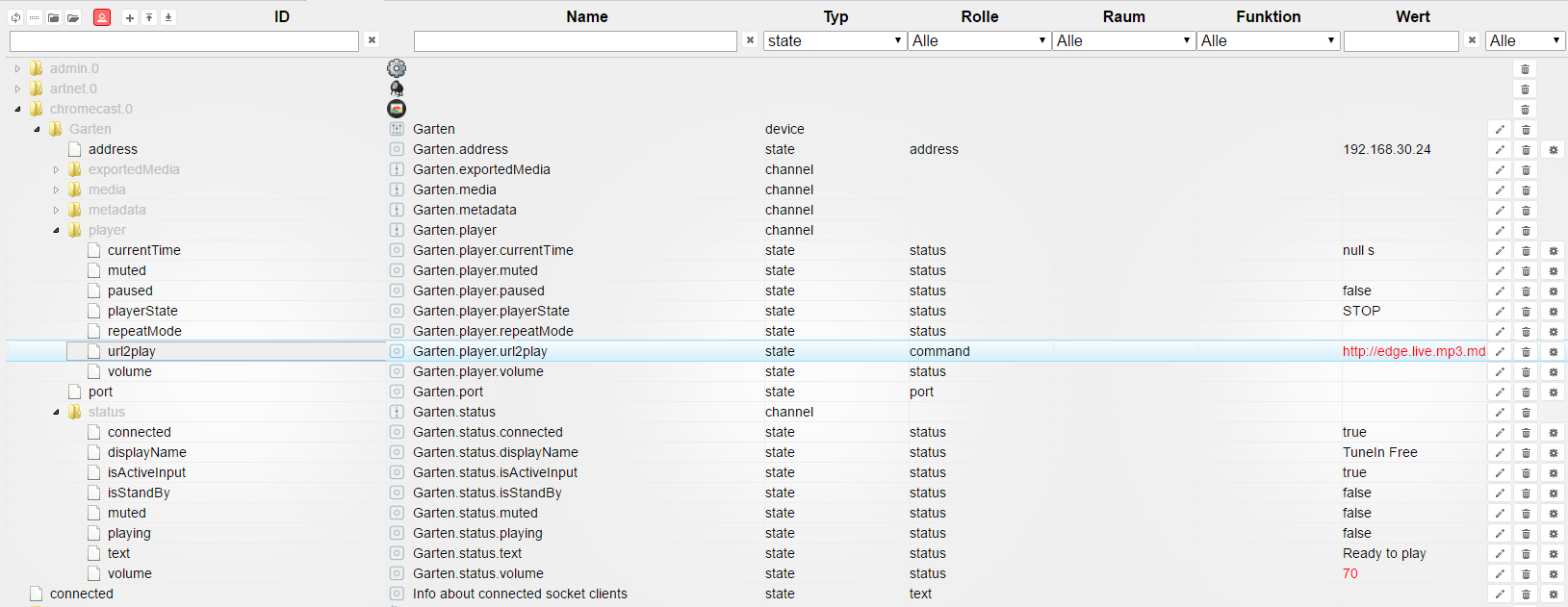The width and height of the screenshot is (1568, 607).
Task: Click the 'TuneIn Free' displayName value
Action: [x=1380, y=452]
